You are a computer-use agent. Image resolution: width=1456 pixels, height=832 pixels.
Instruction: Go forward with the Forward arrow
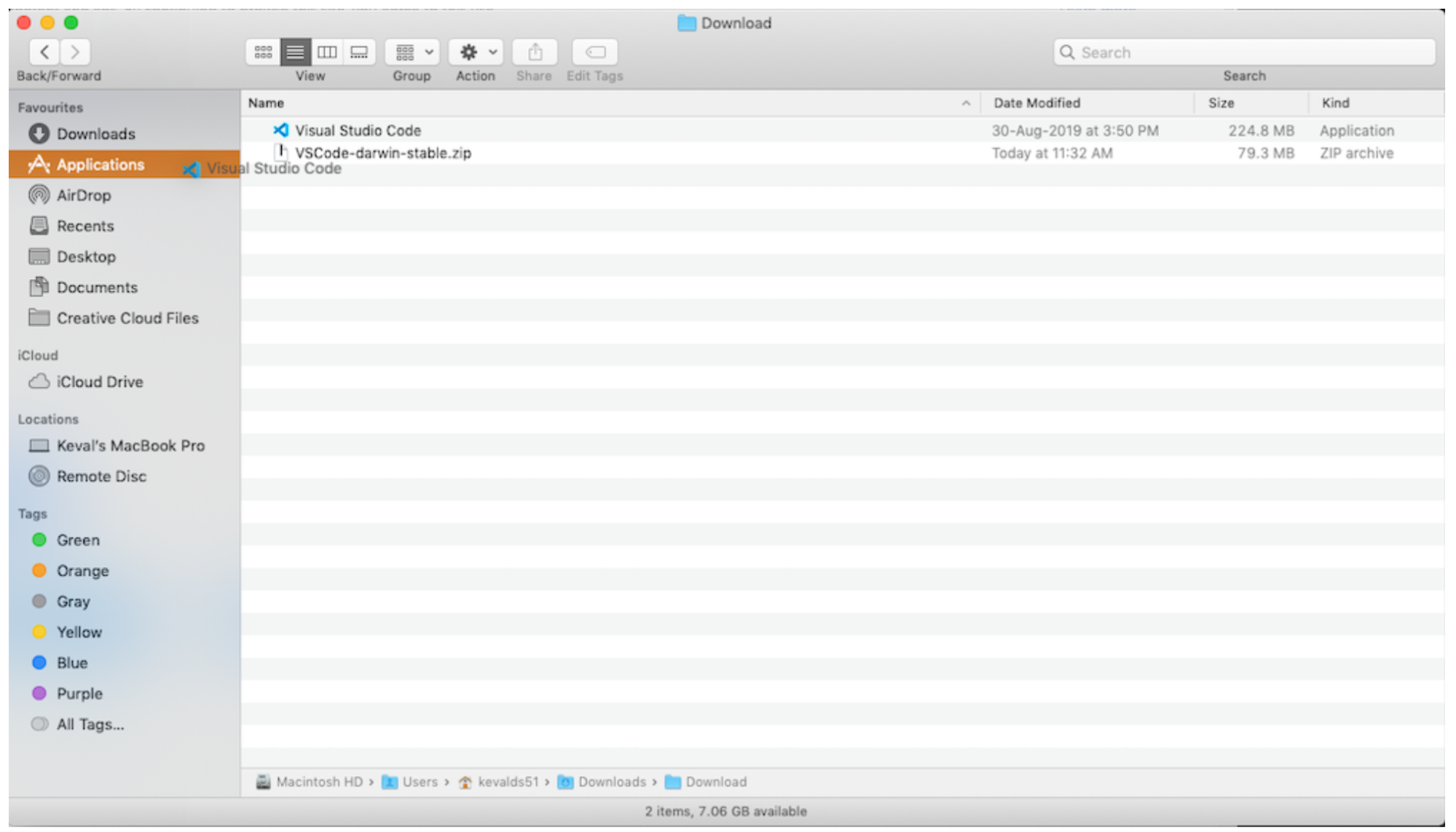click(74, 52)
